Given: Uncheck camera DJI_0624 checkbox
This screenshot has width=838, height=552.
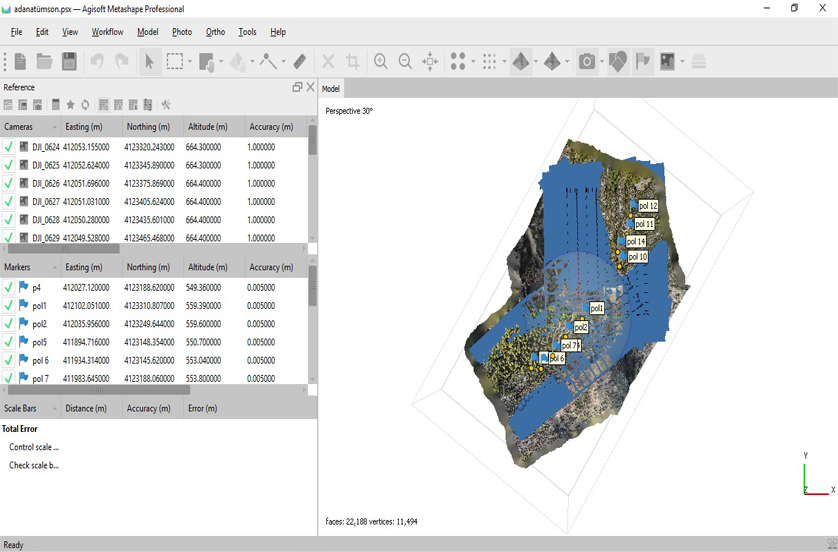Looking at the screenshot, I should (9, 147).
